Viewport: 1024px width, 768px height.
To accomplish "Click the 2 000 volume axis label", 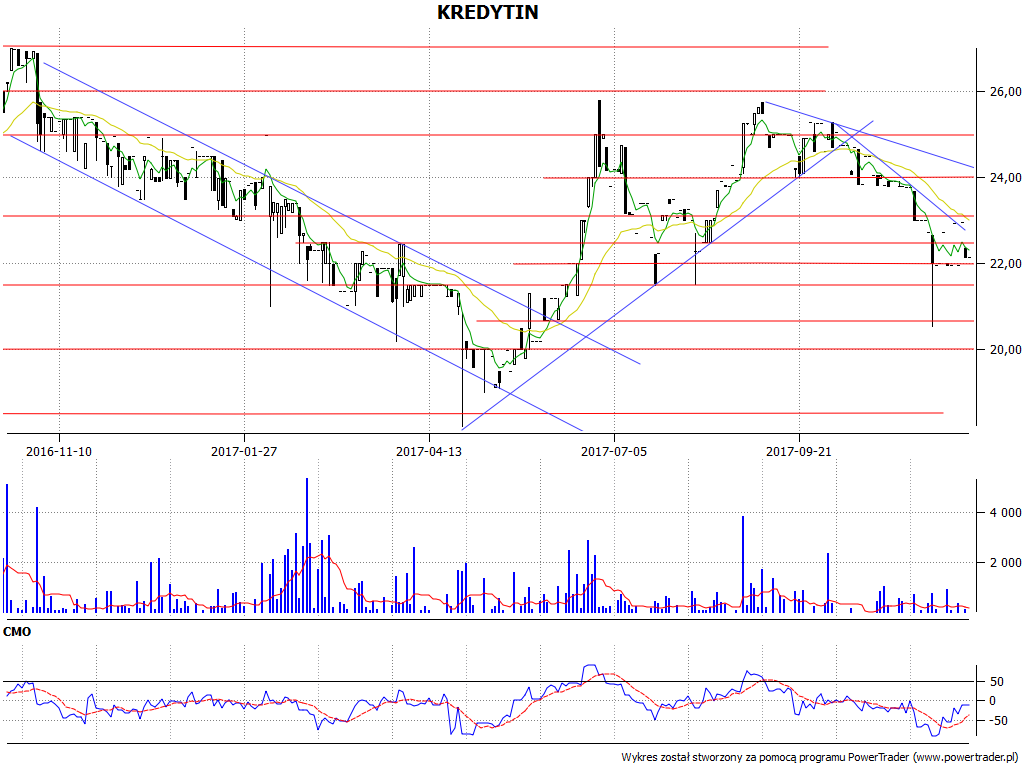I will (x=1006, y=563).
